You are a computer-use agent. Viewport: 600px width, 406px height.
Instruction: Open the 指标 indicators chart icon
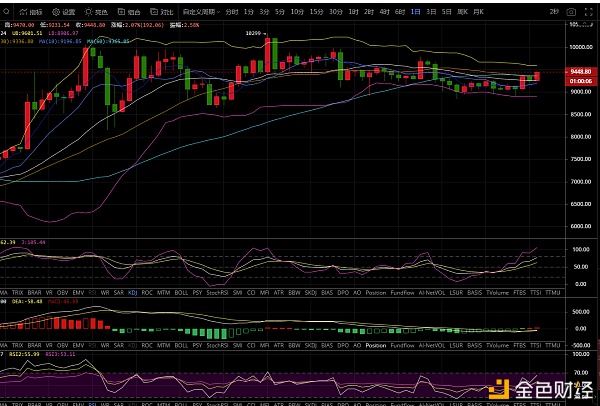click(24, 12)
